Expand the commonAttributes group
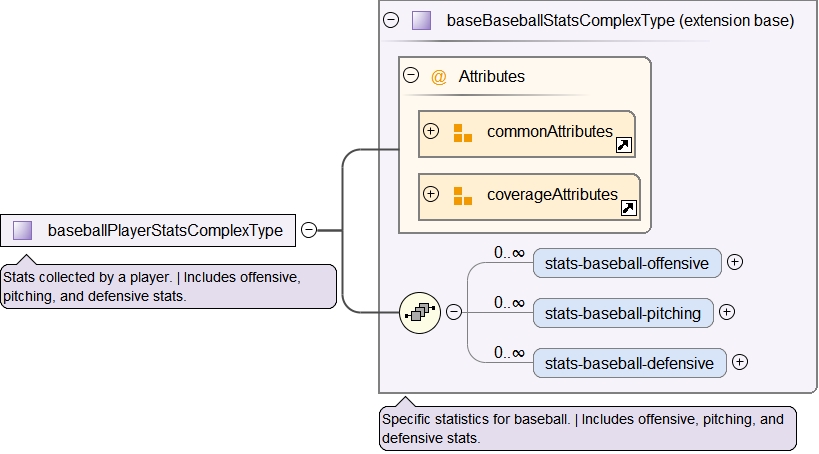The height and width of the screenshot is (454, 819). (x=431, y=131)
